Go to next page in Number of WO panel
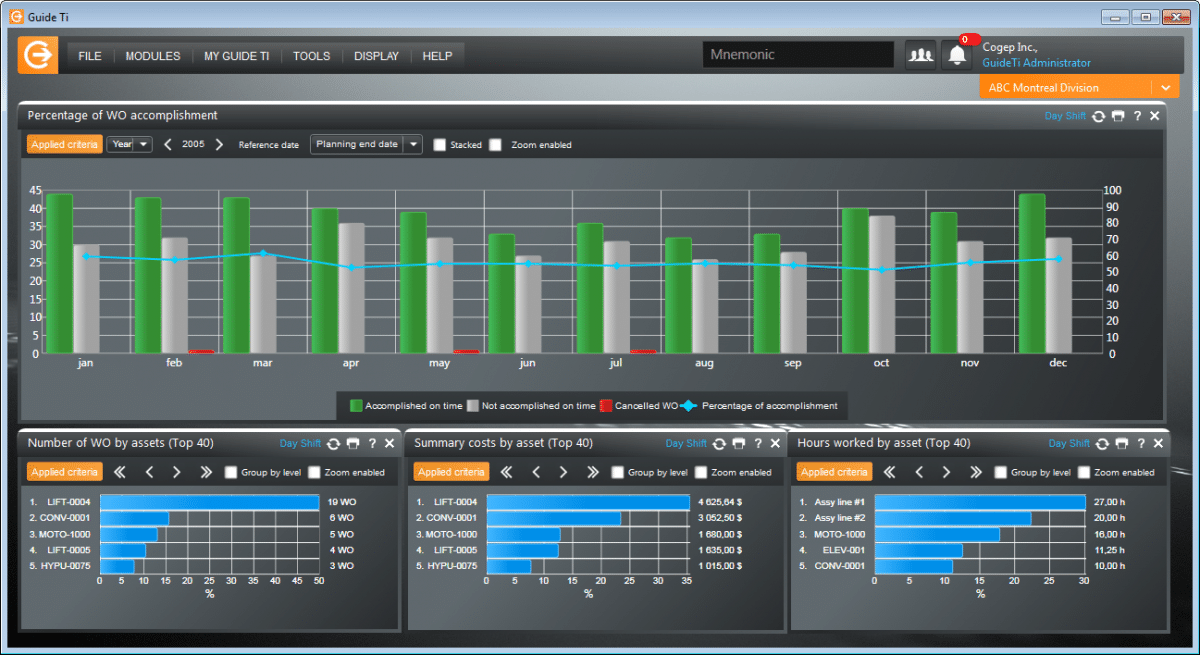Image resolution: width=1200 pixels, height=655 pixels. (177, 472)
